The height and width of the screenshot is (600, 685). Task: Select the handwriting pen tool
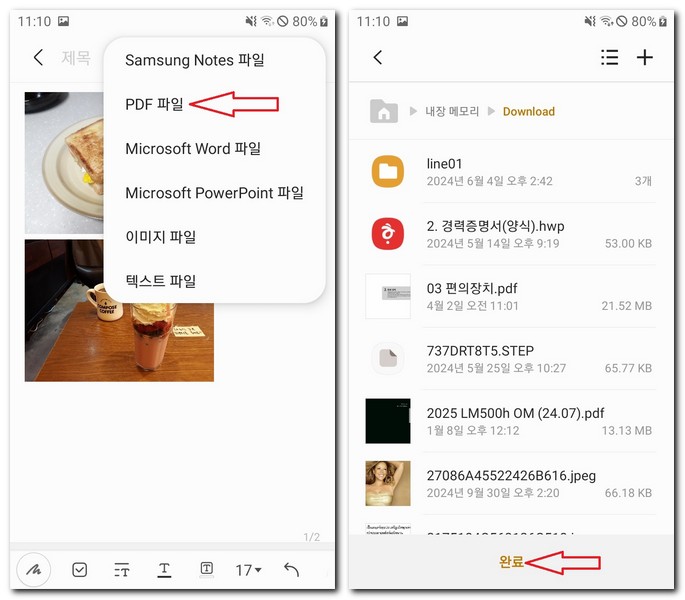34,569
